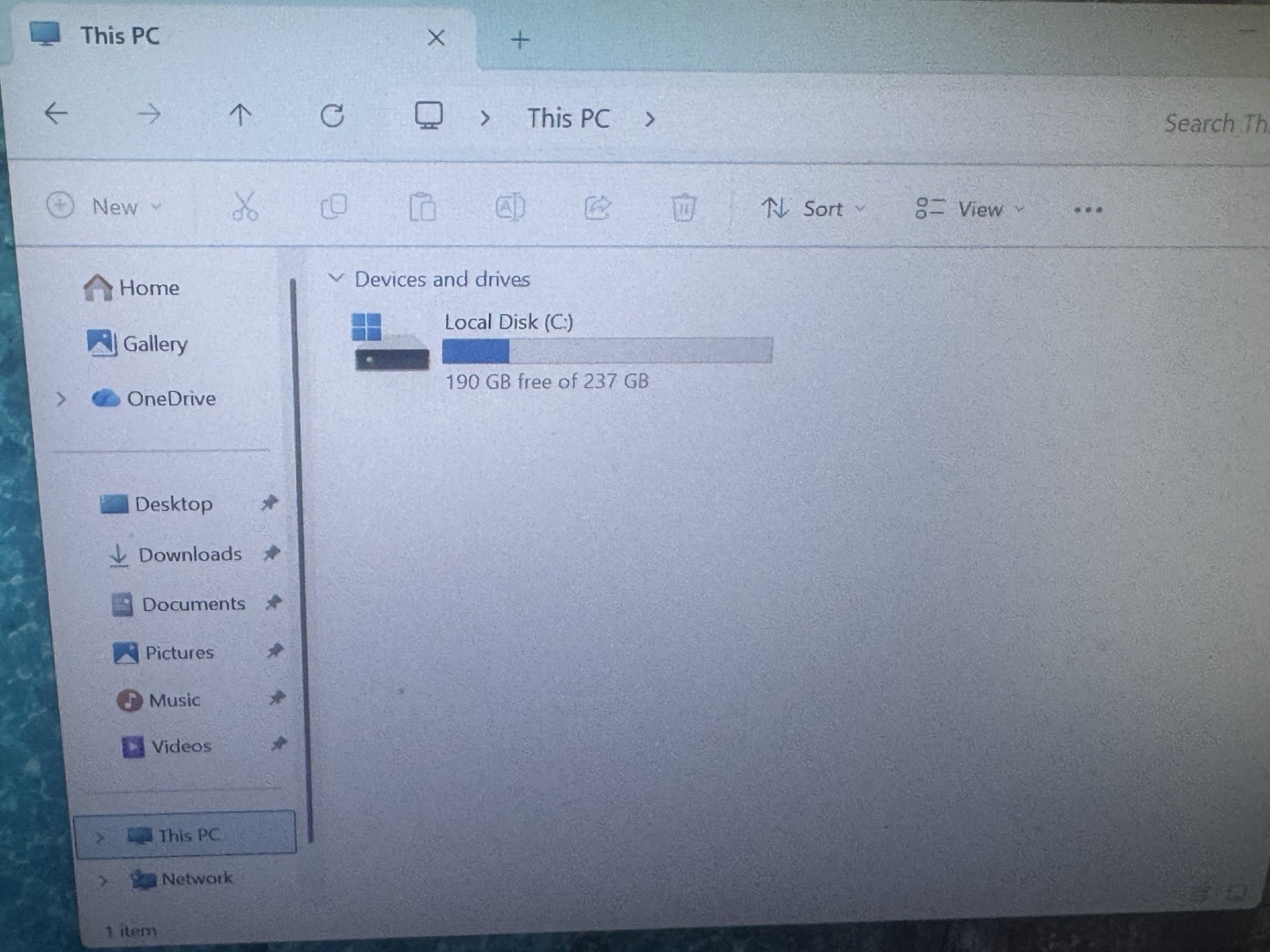Open the Downloads quick access folder

coord(175,555)
